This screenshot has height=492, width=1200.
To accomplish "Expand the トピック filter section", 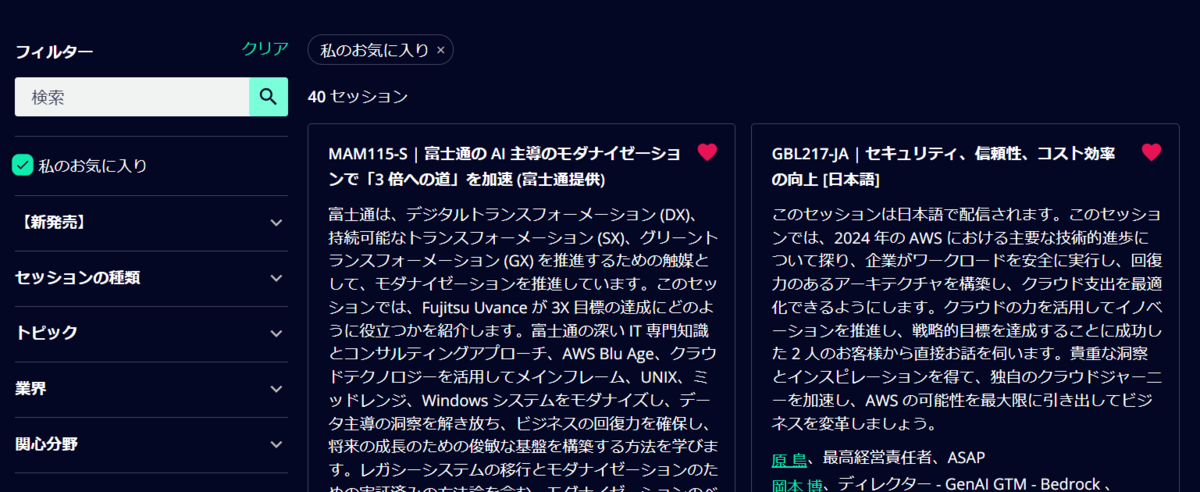I will (151, 333).
